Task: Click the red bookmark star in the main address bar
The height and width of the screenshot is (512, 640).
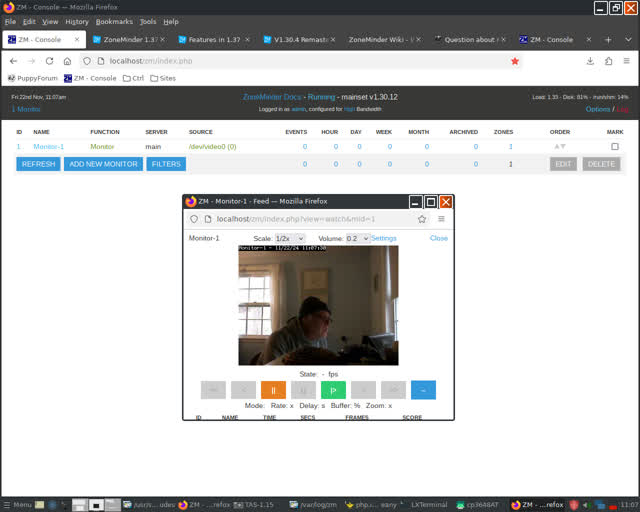Action: pyautogui.click(x=515, y=61)
